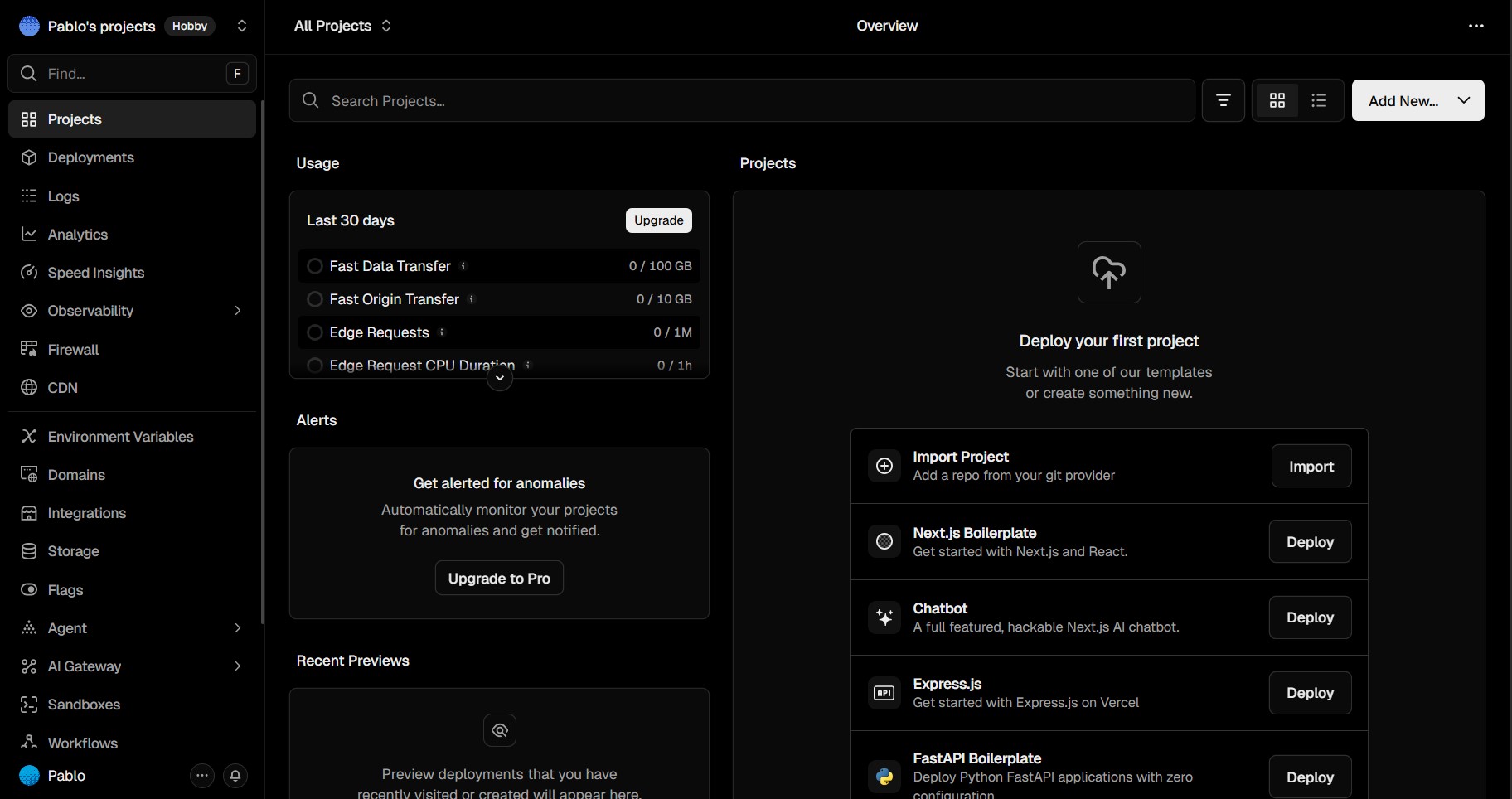
Task: Click the Recent Previews eye icon
Action: coord(500,730)
